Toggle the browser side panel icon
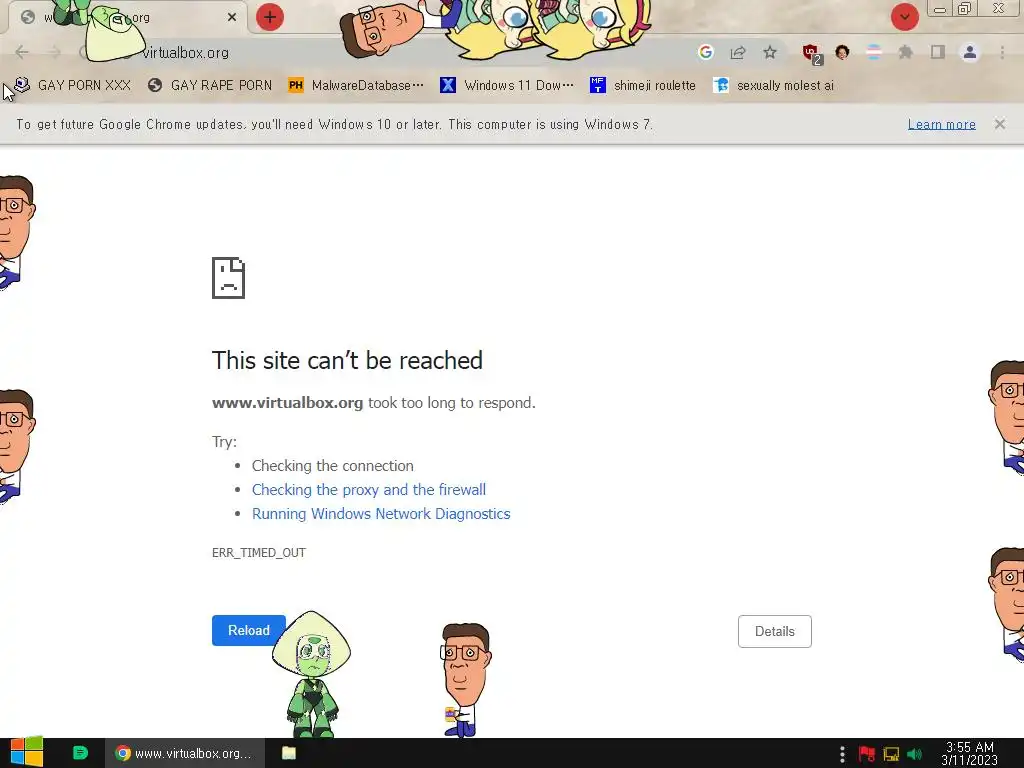 [x=938, y=52]
